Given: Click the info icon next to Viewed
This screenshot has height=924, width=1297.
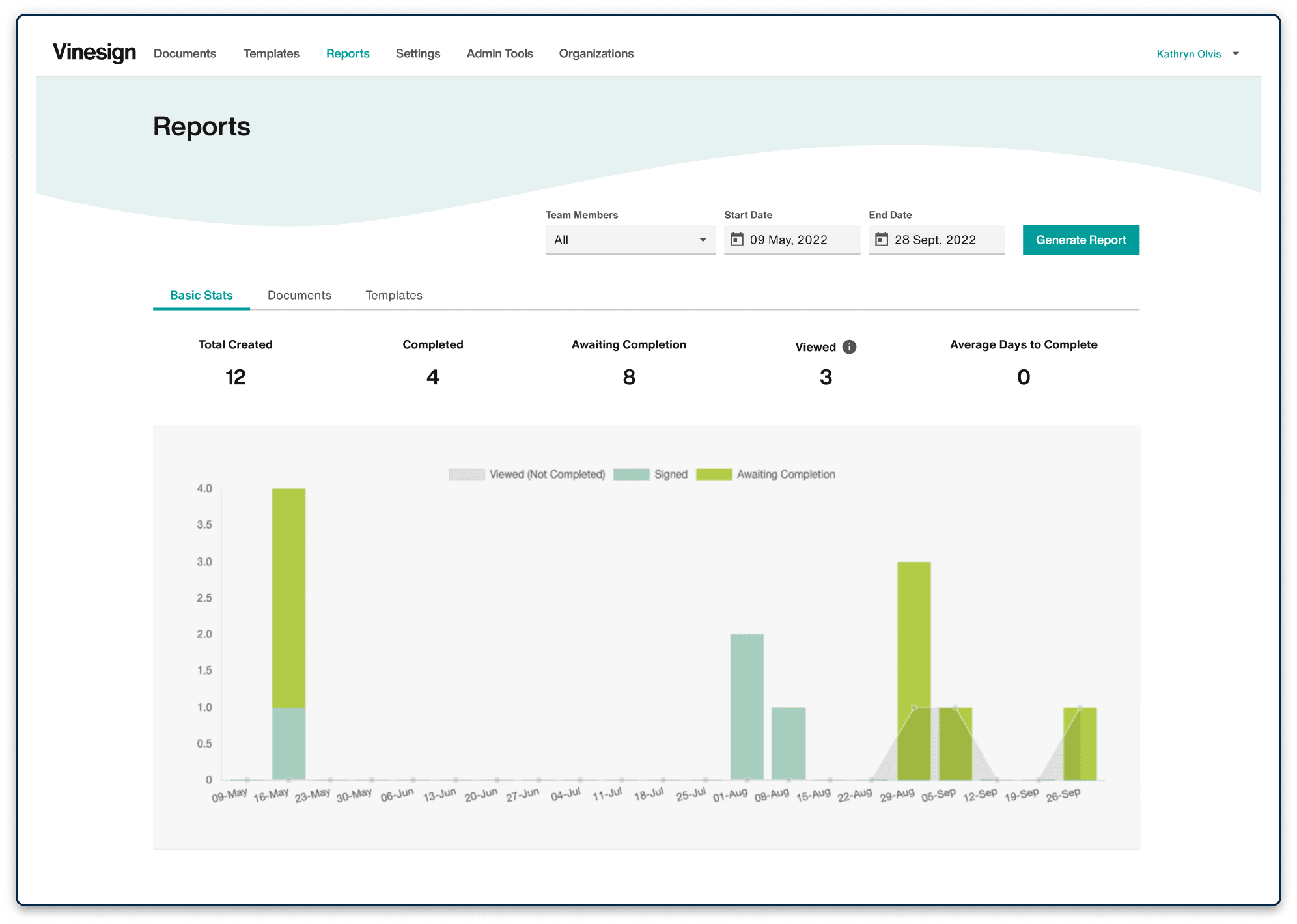Looking at the screenshot, I should (850, 347).
